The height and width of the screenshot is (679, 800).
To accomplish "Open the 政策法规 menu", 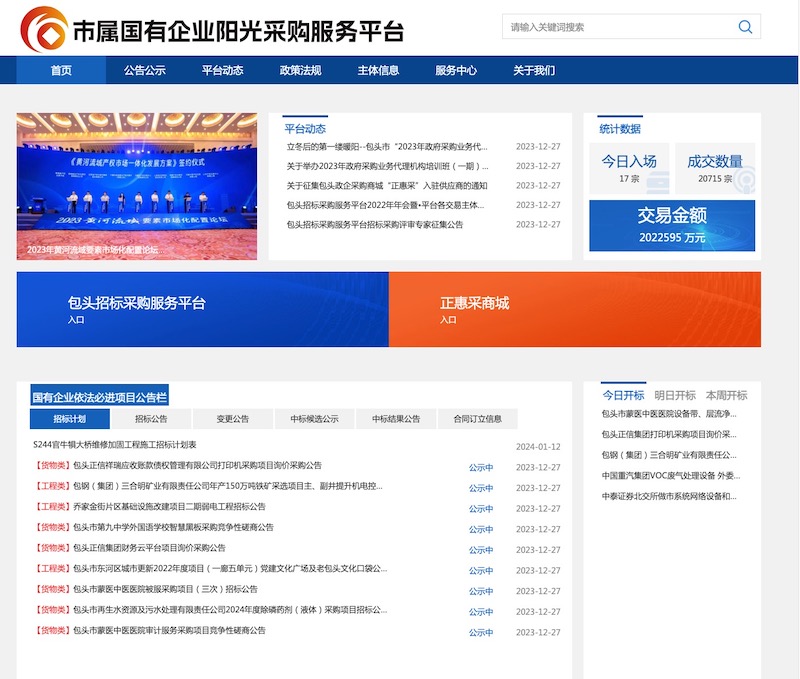I will click(x=300, y=70).
